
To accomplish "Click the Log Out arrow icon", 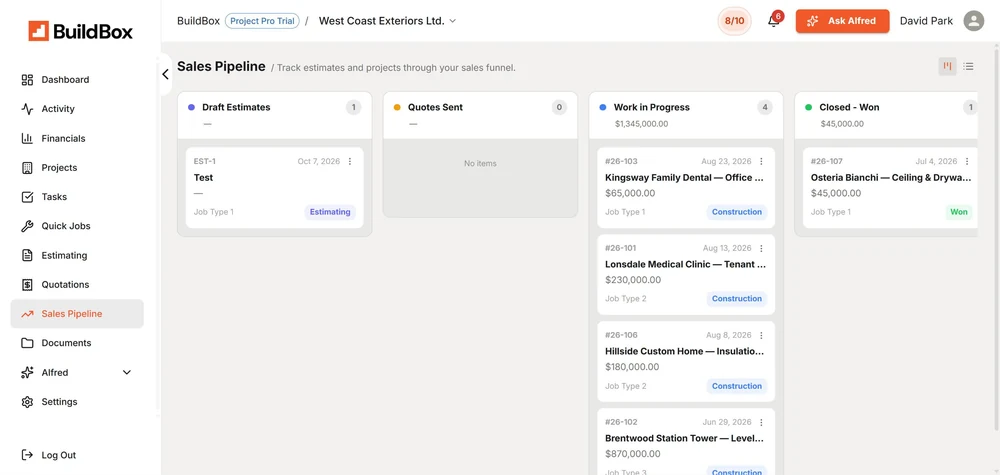I will [27, 455].
